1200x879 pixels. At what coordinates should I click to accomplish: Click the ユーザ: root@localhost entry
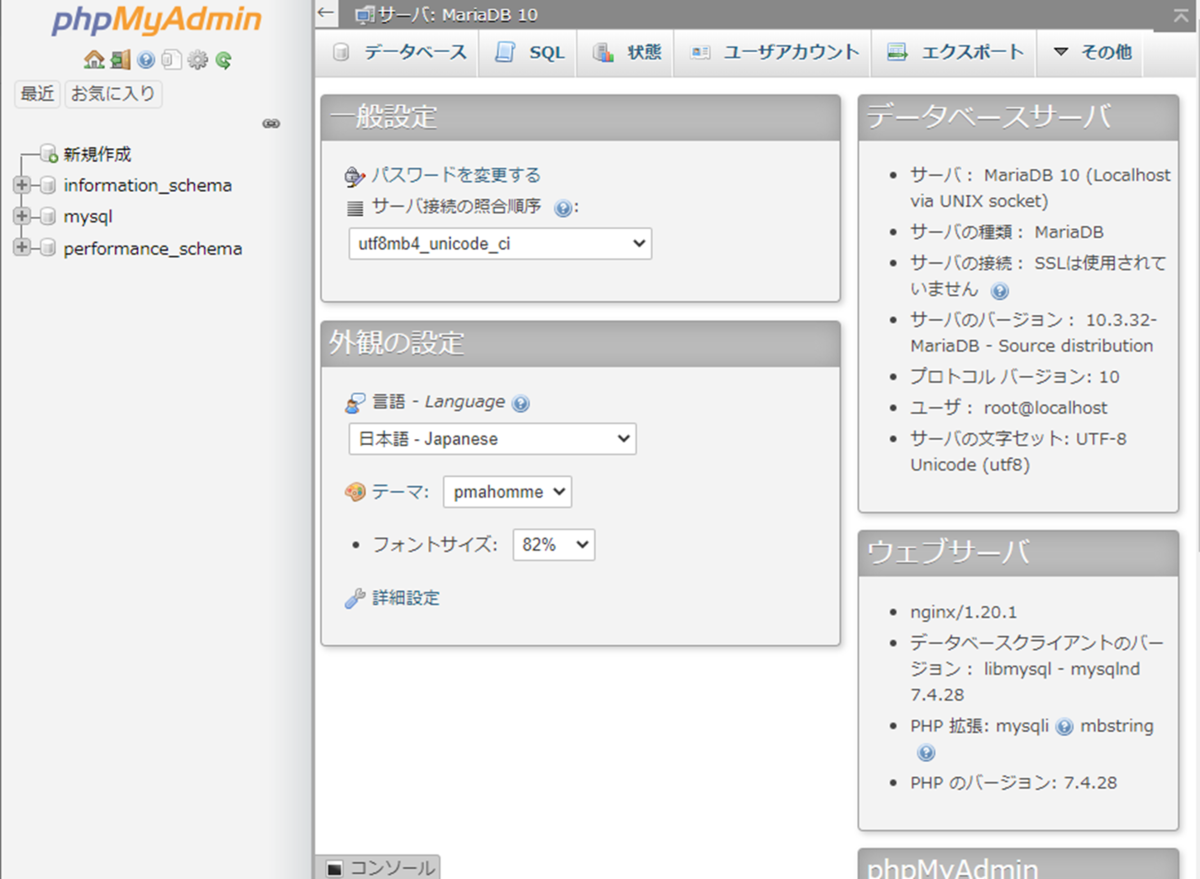point(1009,408)
